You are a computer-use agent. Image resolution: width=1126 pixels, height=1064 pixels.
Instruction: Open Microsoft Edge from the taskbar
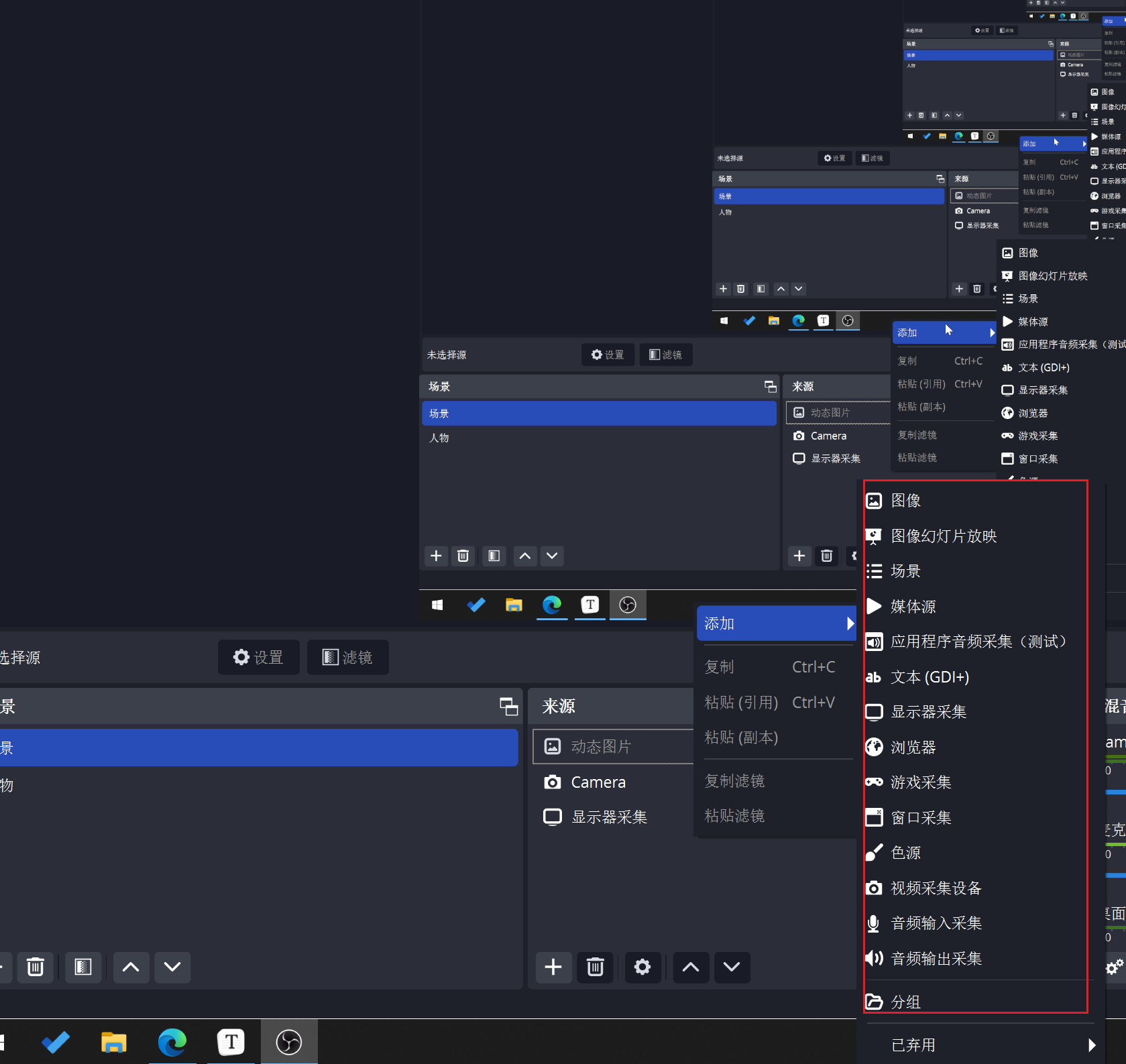[172, 1042]
